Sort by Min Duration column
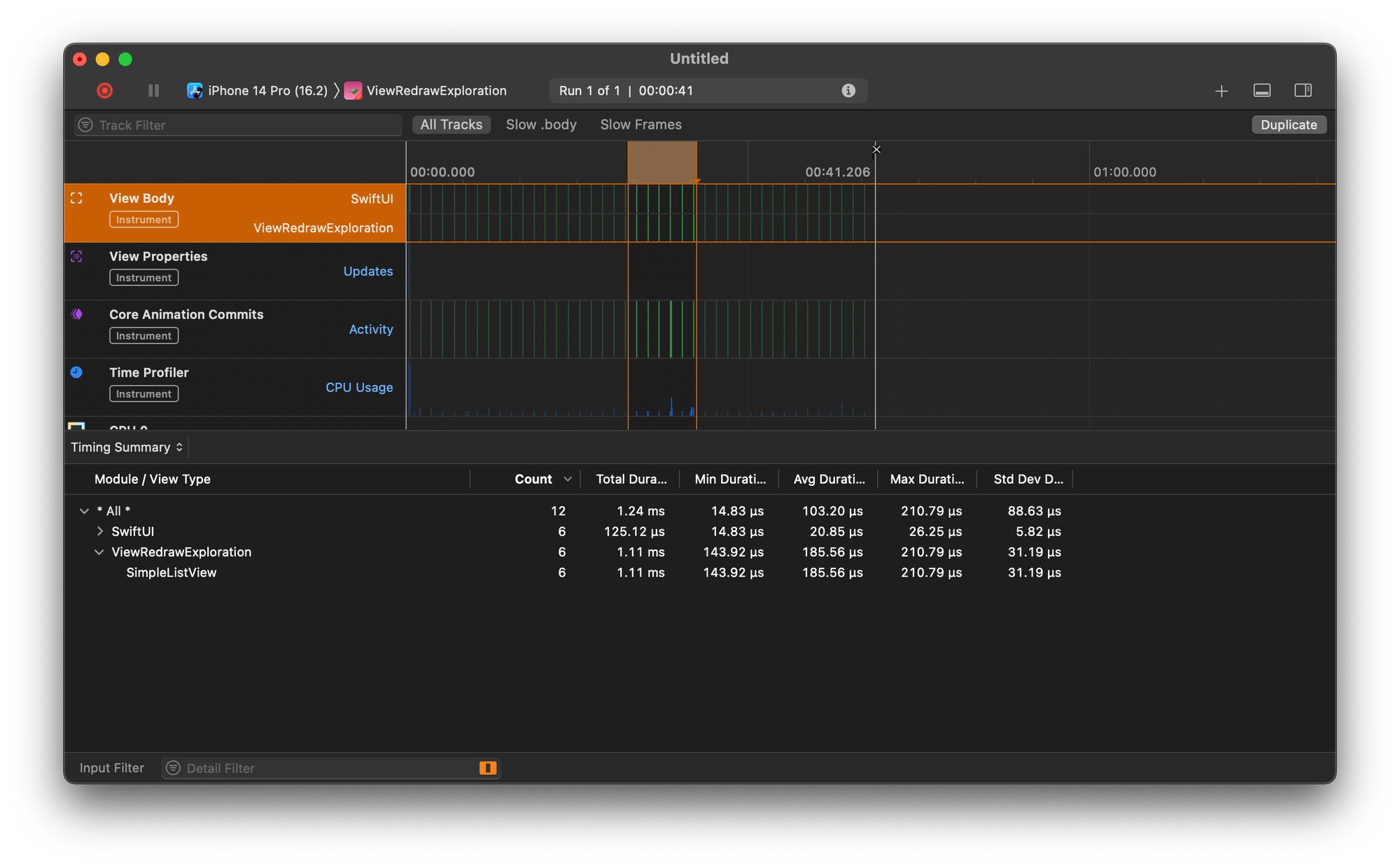Viewport: 1400px width, 868px height. tap(730, 479)
